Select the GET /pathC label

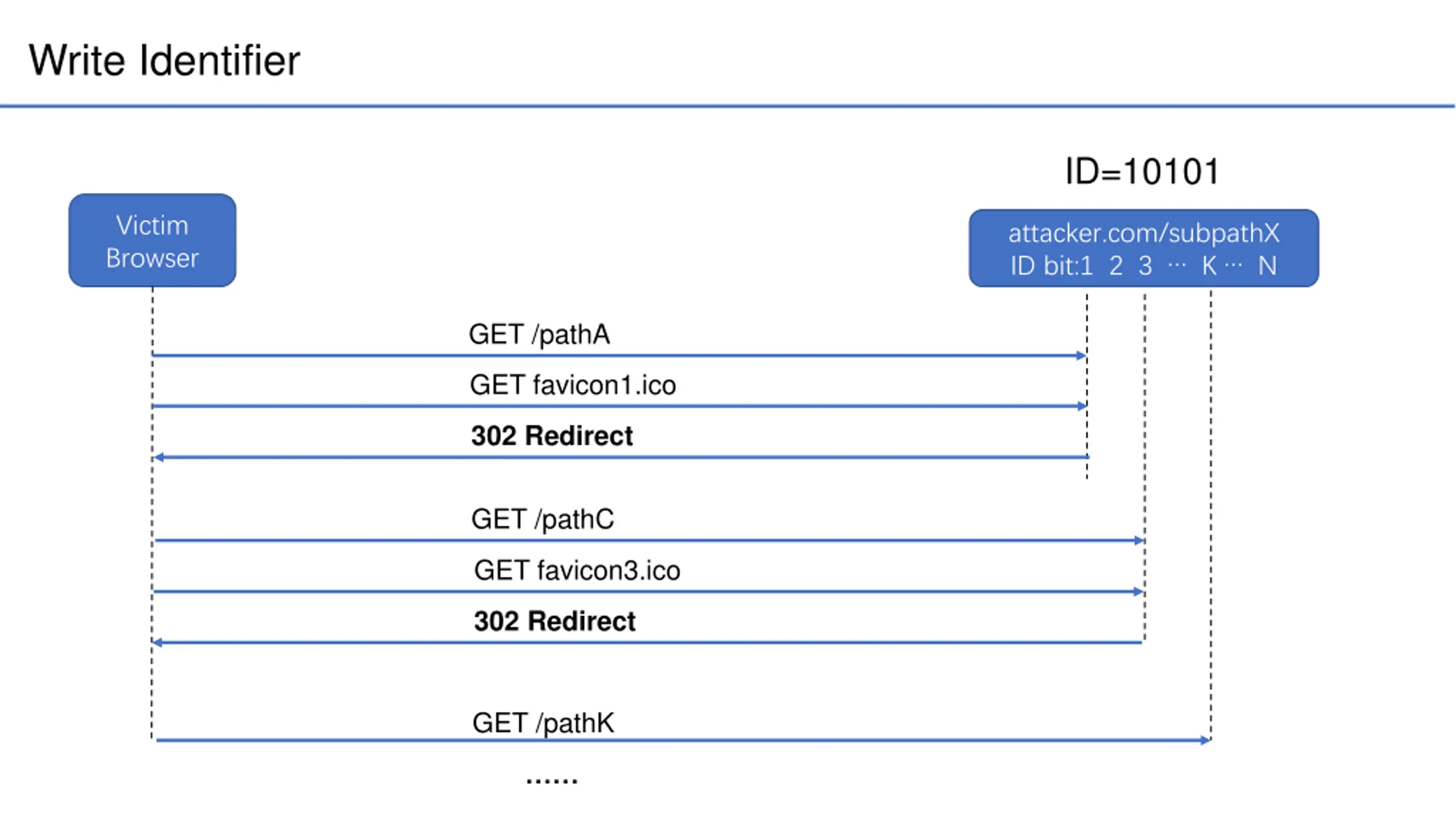pyautogui.click(x=543, y=519)
